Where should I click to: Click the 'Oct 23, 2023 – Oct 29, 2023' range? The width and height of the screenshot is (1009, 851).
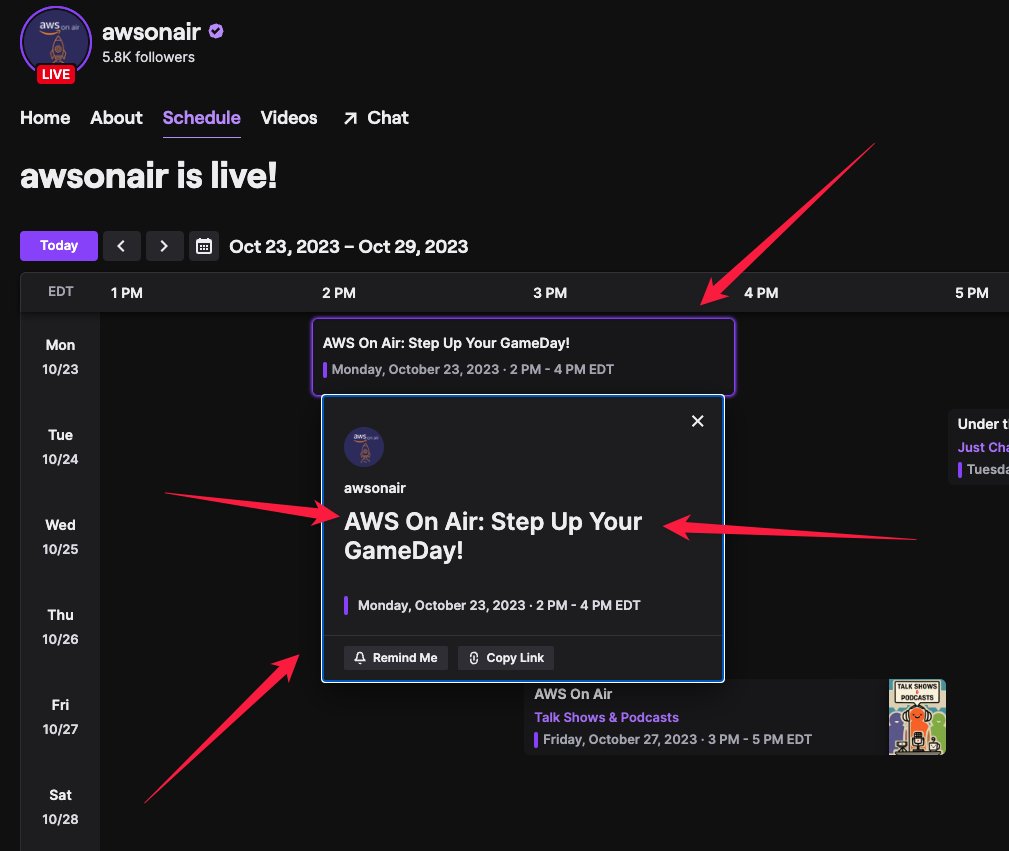coord(349,247)
